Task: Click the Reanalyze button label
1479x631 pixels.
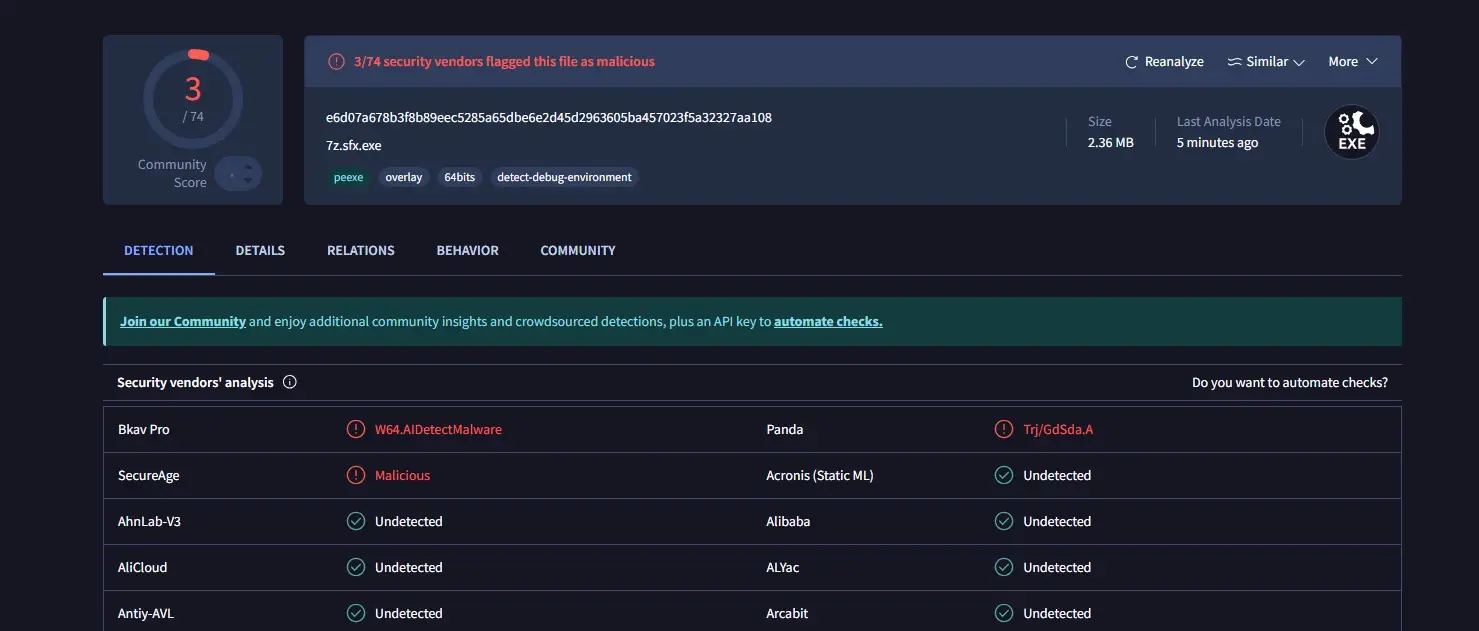Action: coord(1174,62)
